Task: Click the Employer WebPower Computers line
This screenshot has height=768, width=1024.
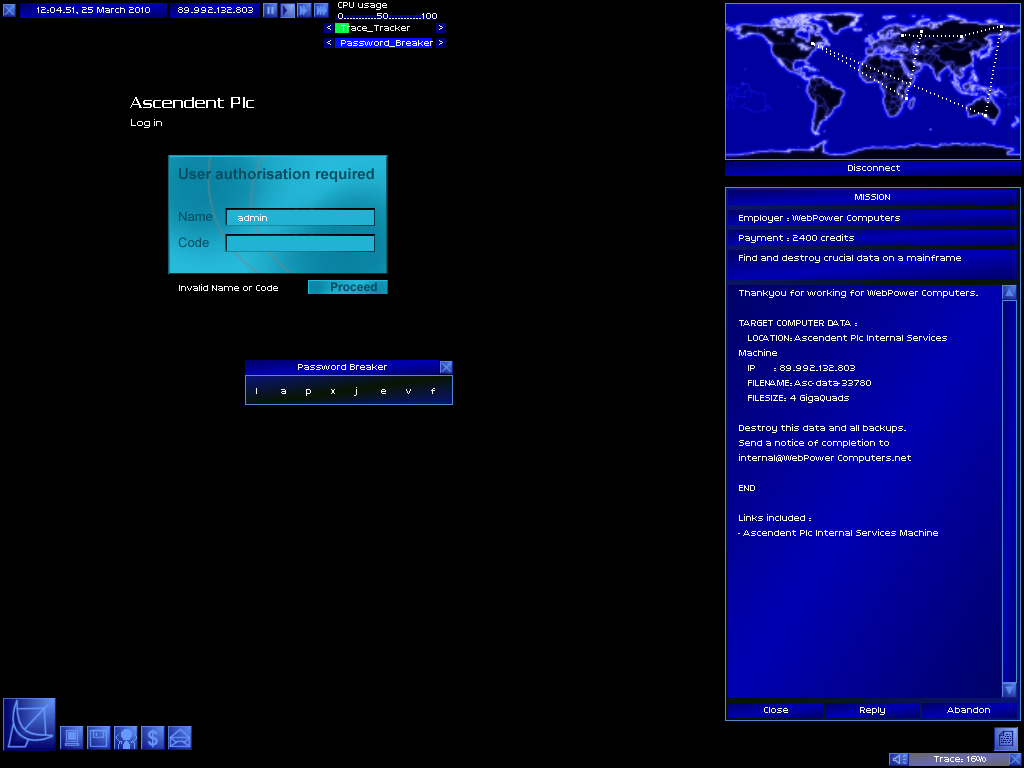Action: click(872, 218)
